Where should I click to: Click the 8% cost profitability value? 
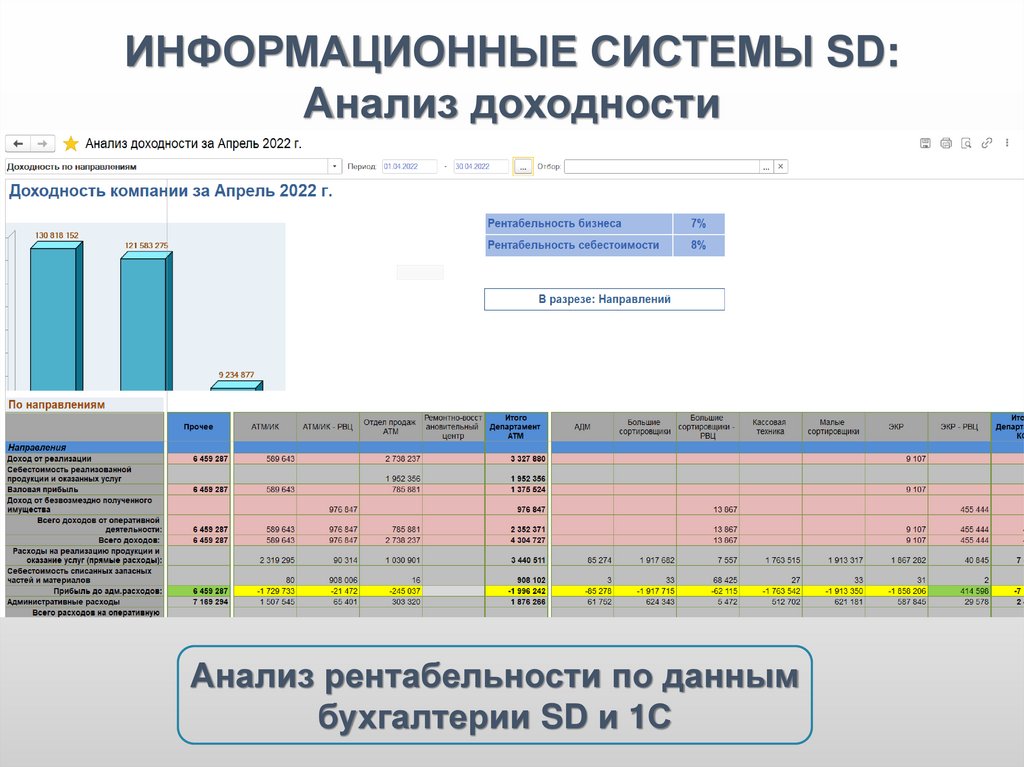(x=699, y=245)
